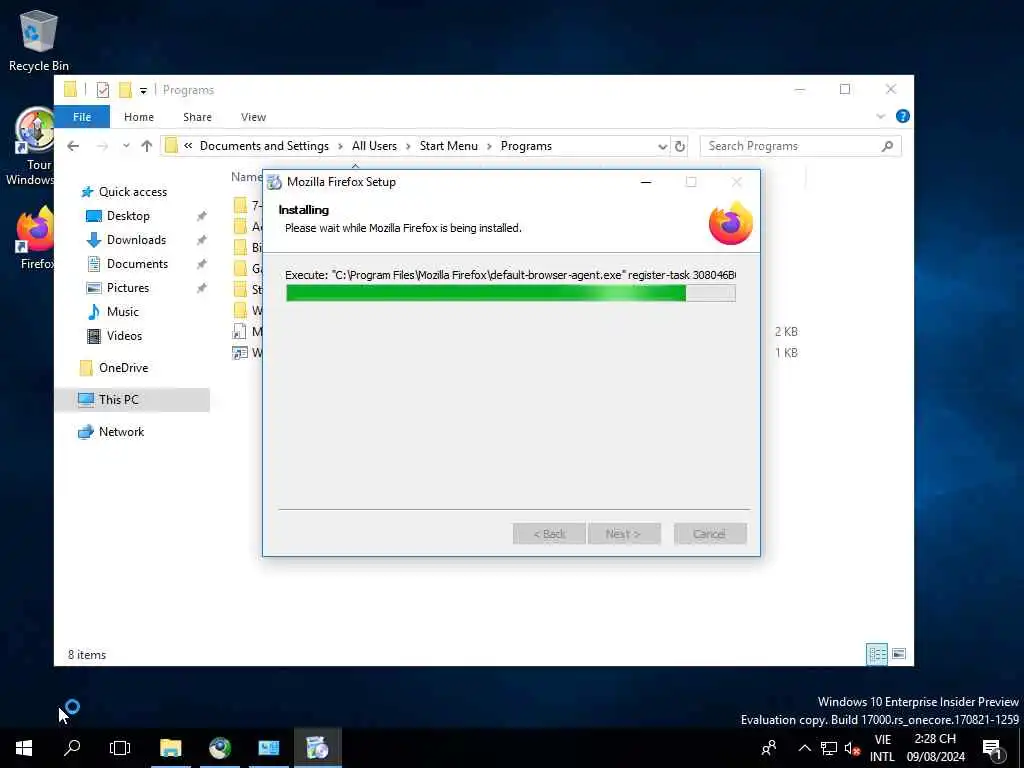Image resolution: width=1024 pixels, height=768 pixels.
Task: Click the installer progress bar
Action: pyautogui.click(x=511, y=293)
